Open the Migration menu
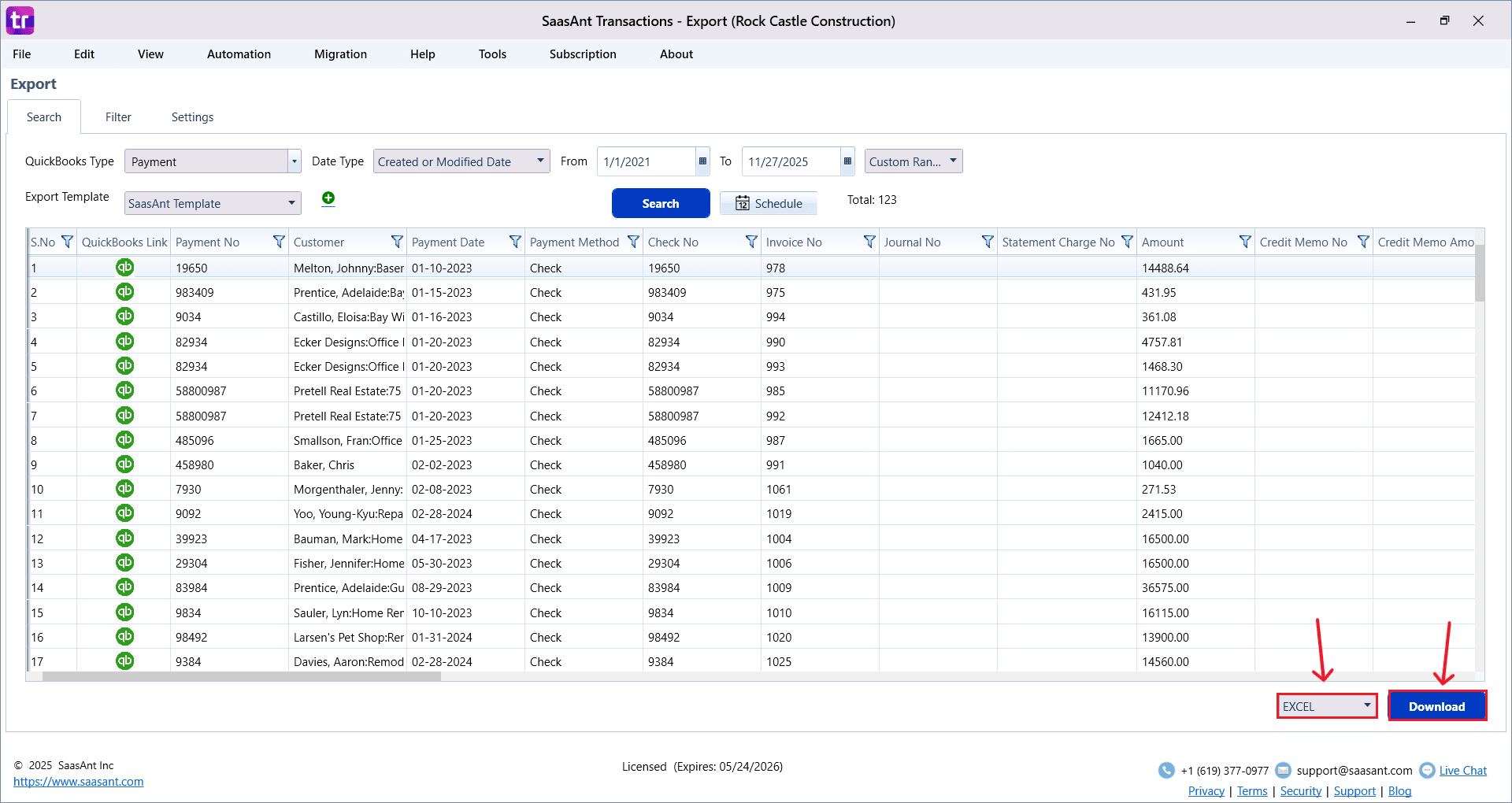1512x803 pixels. [340, 54]
